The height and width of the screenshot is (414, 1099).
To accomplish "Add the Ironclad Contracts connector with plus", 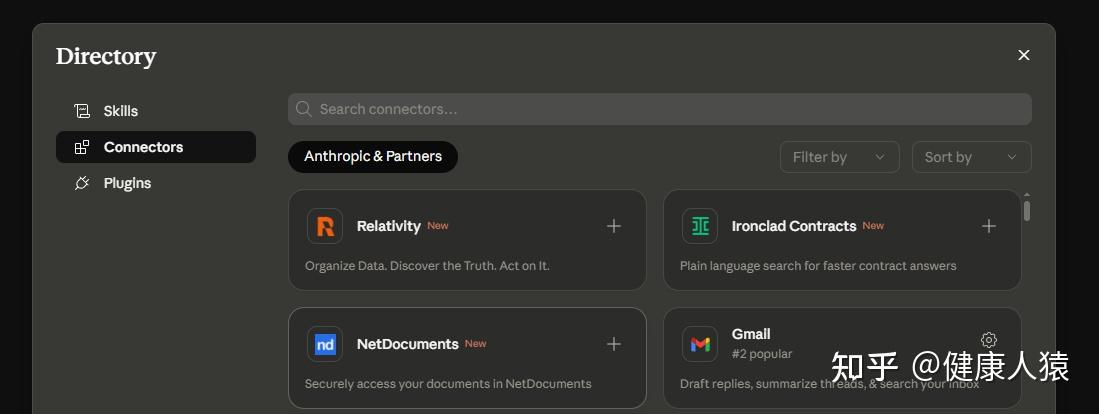I will [988, 226].
